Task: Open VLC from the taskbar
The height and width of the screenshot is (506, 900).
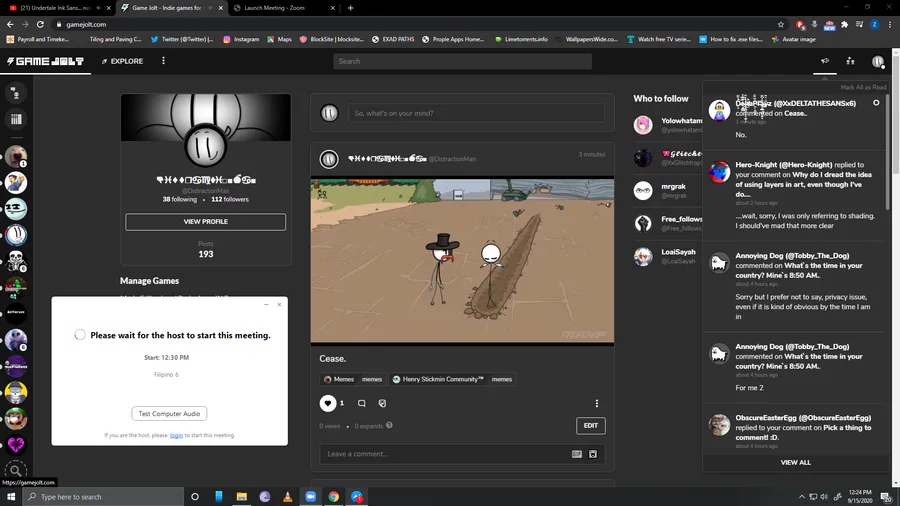Action: [288, 497]
